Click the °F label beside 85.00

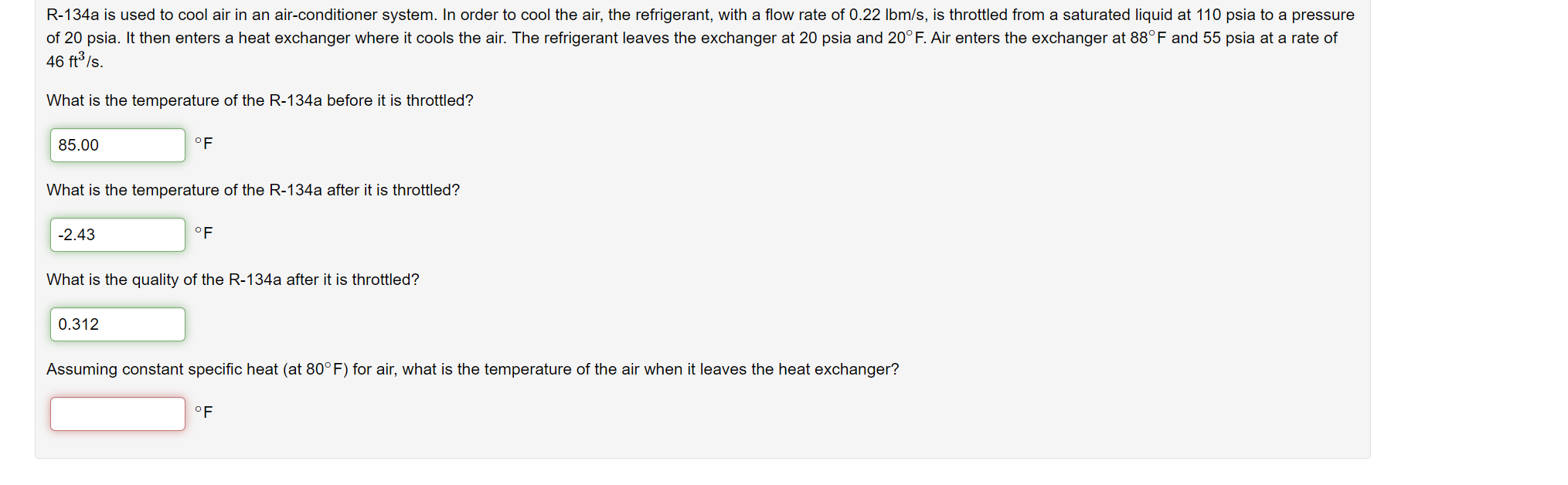(x=202, y=144)
